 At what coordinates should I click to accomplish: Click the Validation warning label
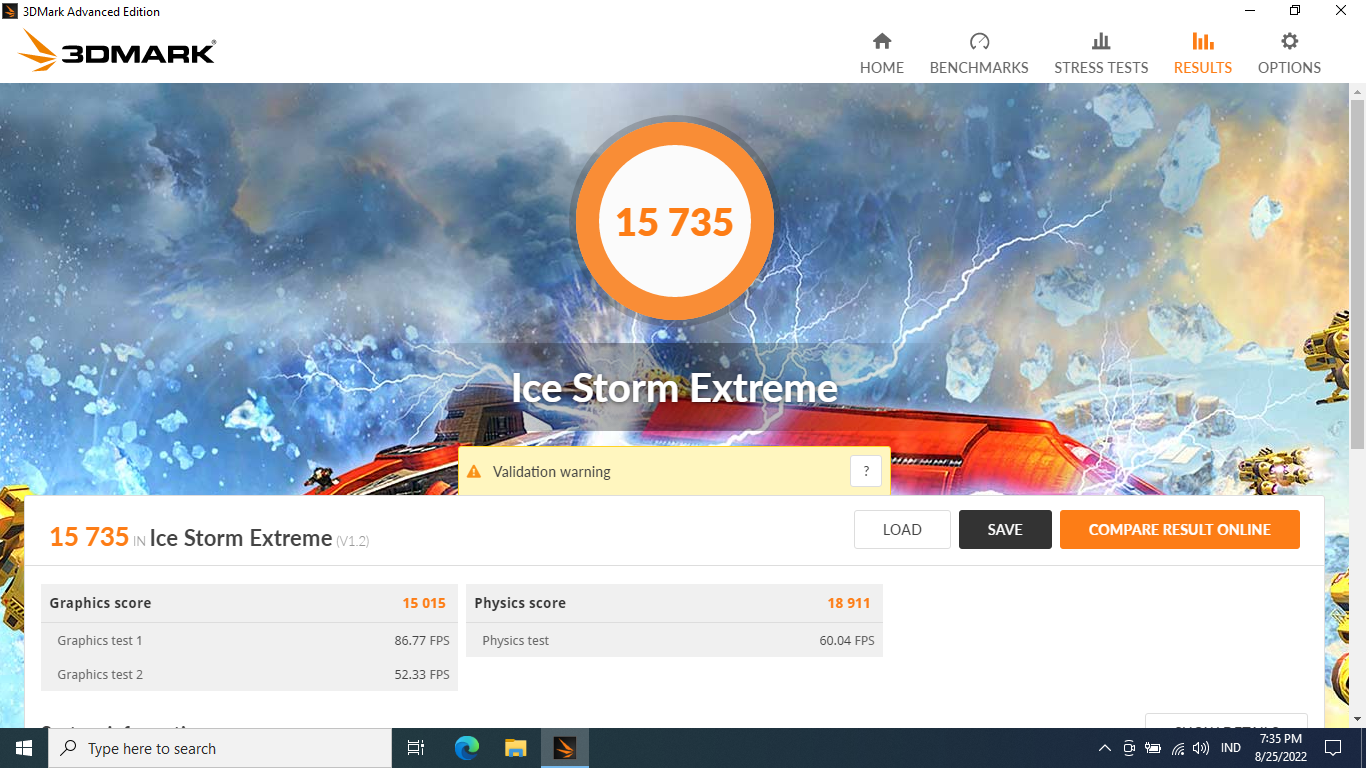(552, 472)
